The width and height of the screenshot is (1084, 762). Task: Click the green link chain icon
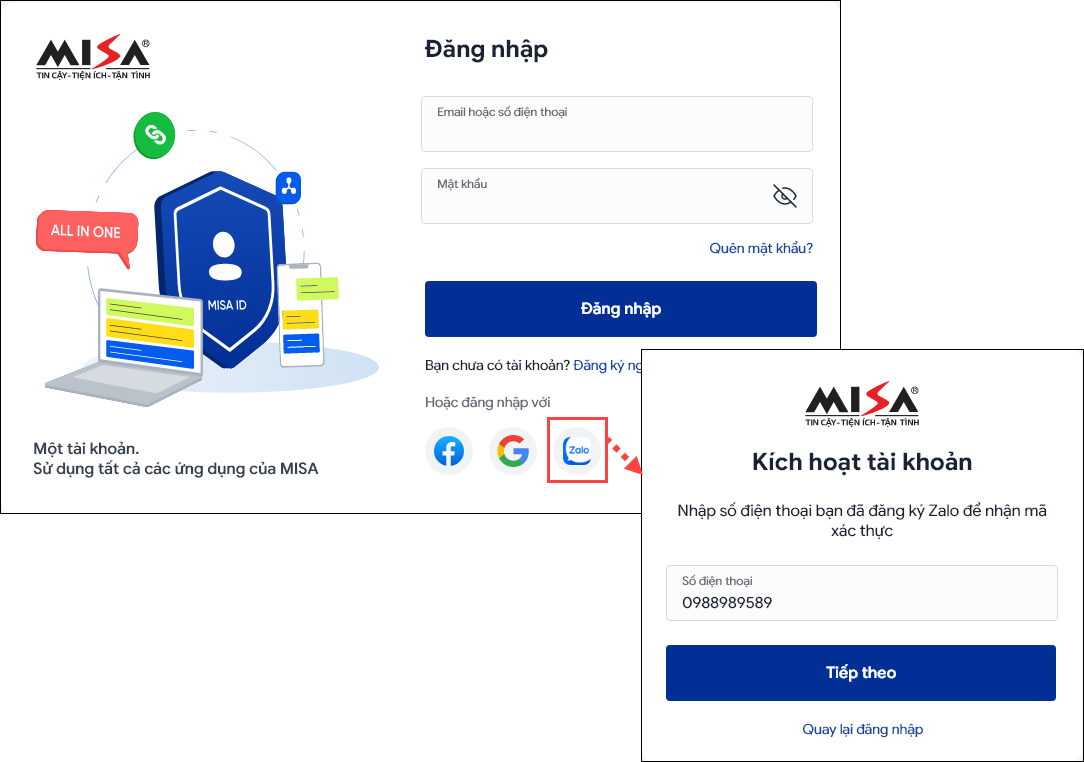pyautogui.click(x=154, y=136)
